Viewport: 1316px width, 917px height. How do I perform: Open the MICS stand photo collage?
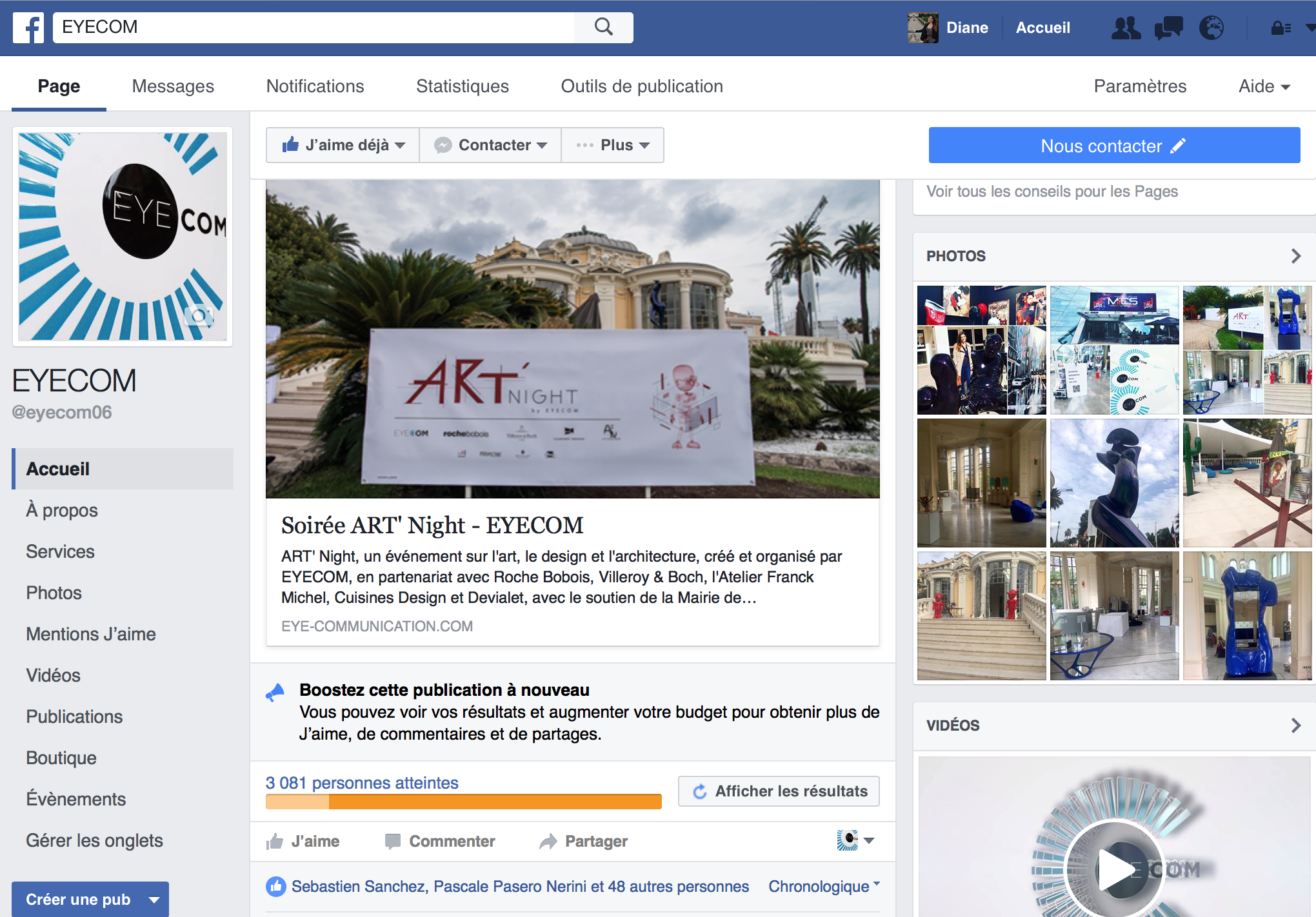click(1115, 350)
